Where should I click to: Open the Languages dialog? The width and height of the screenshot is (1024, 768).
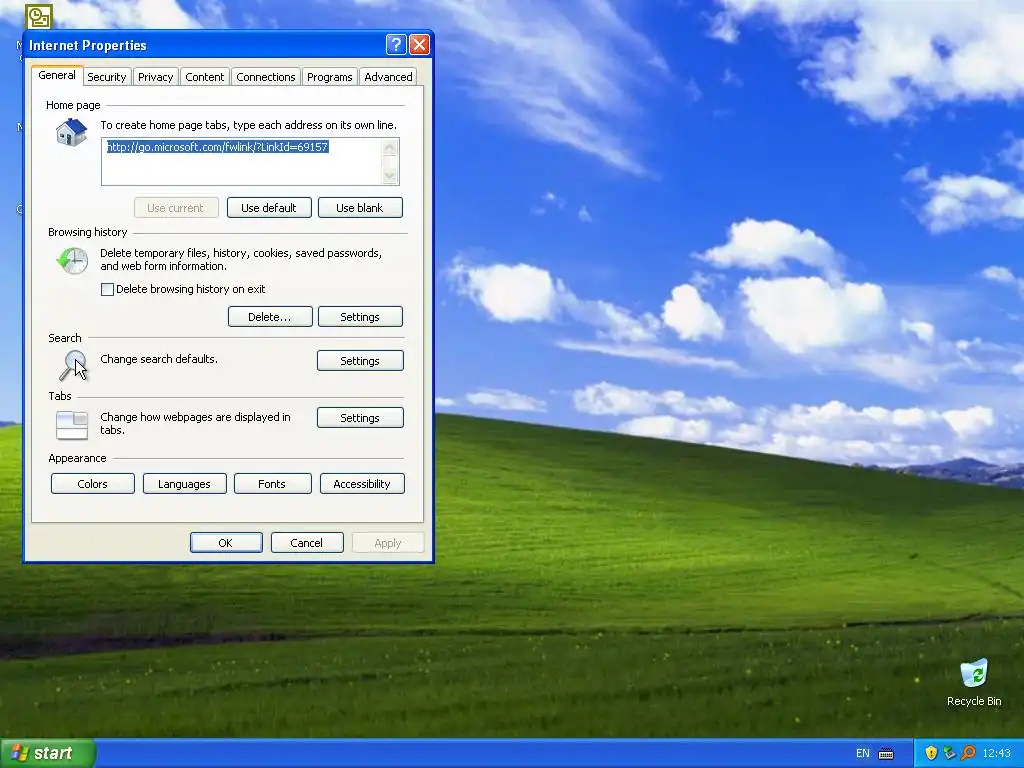tap(184, 484)
